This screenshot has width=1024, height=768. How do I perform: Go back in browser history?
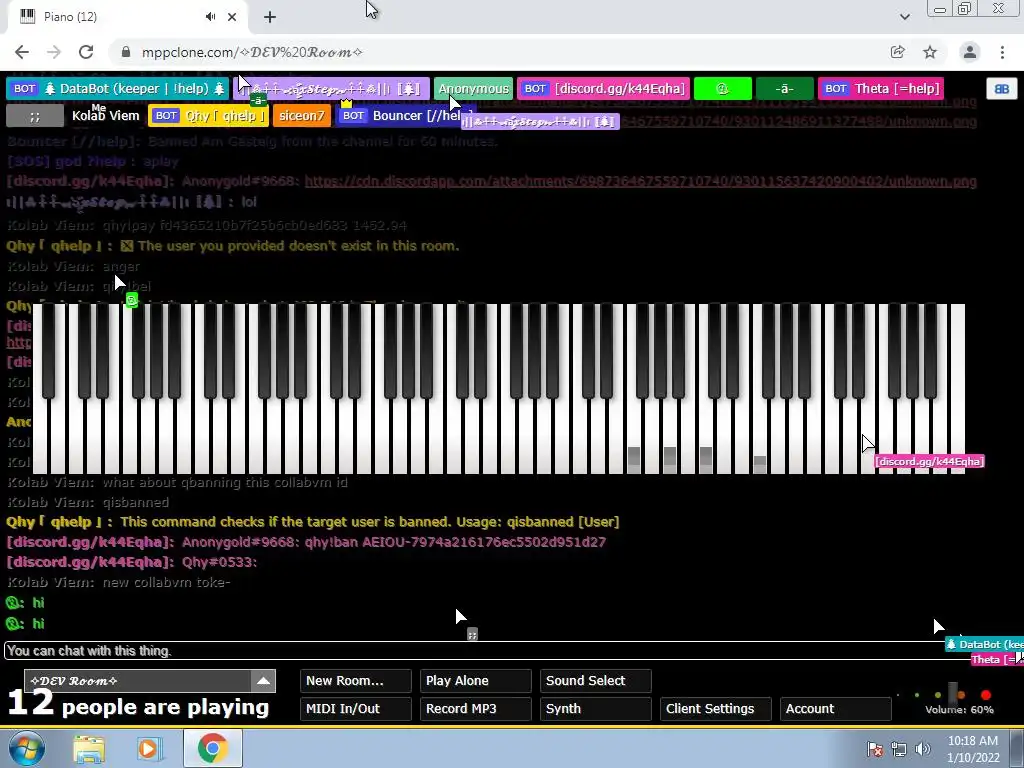point(22,52)
